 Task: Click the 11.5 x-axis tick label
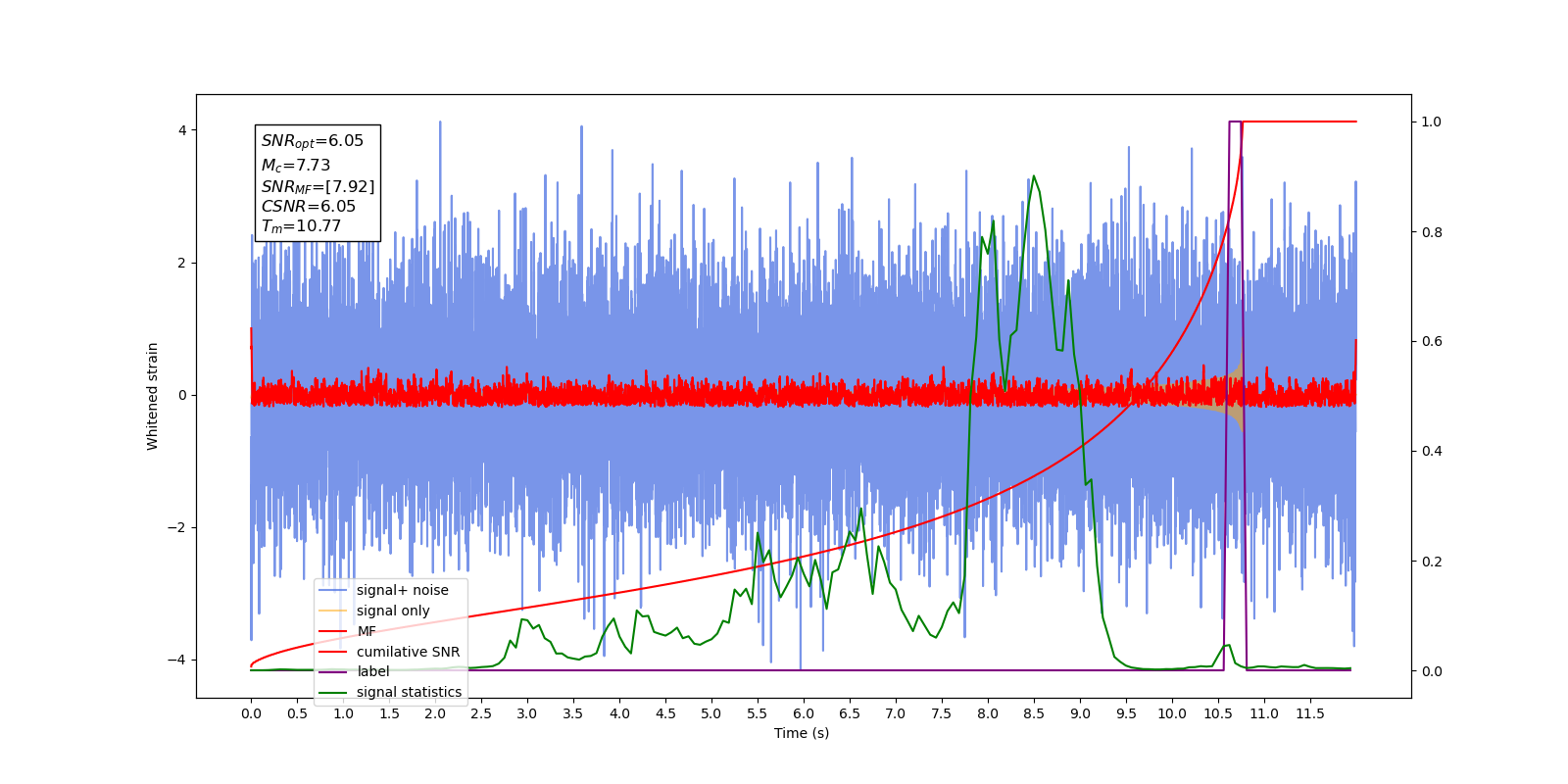click(x=1310, y=713)
